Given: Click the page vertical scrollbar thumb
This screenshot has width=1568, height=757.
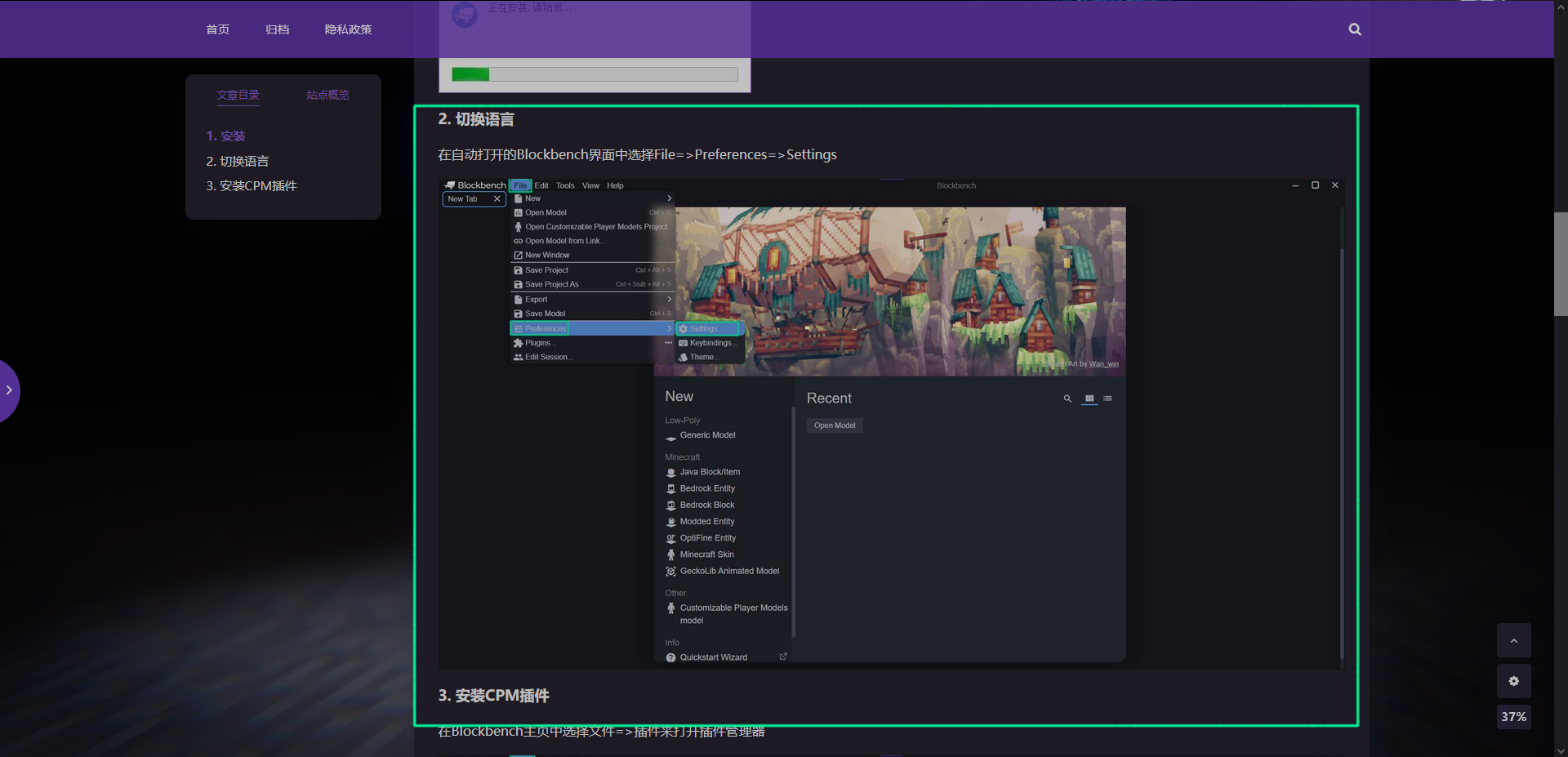Looking at the screenshot, I should [x=1561, y=264].
